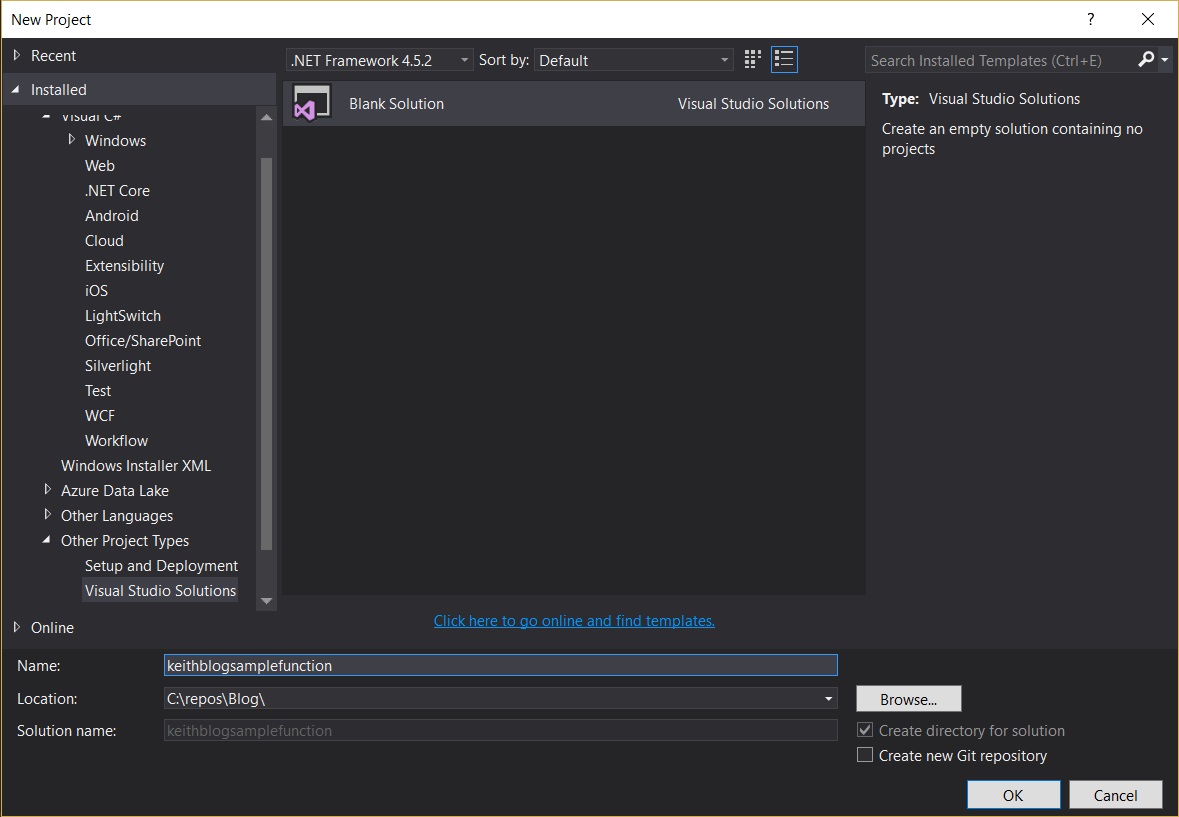Switch to small icons view

pos(751,59)
